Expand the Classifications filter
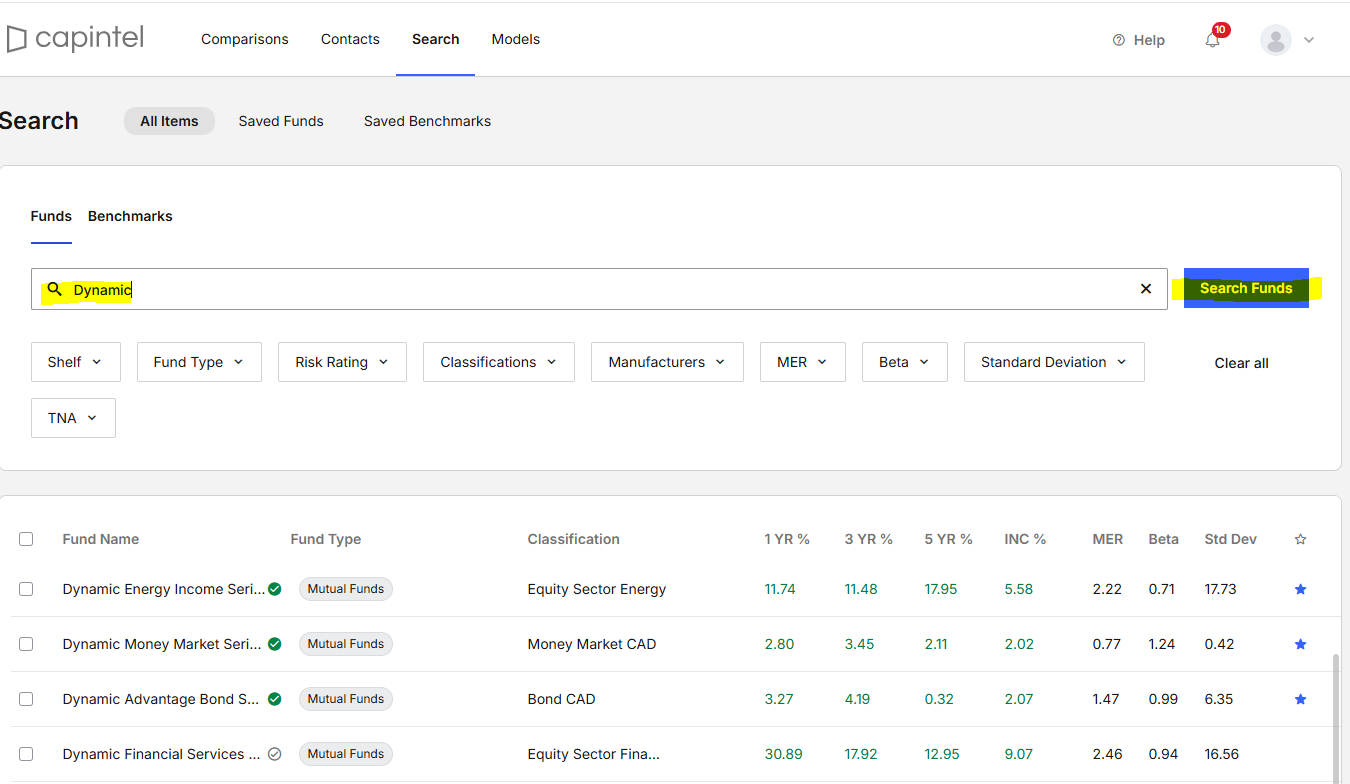This screenshot has height=784, width=1350. point(499,362)
